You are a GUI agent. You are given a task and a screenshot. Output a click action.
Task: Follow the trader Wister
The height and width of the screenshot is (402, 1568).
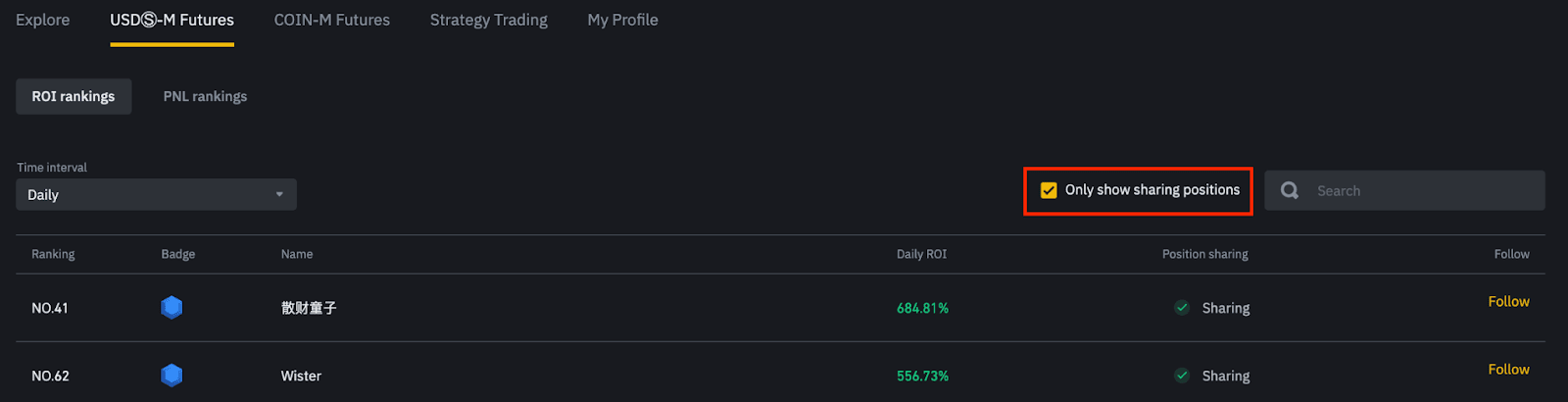(1508, 370)
